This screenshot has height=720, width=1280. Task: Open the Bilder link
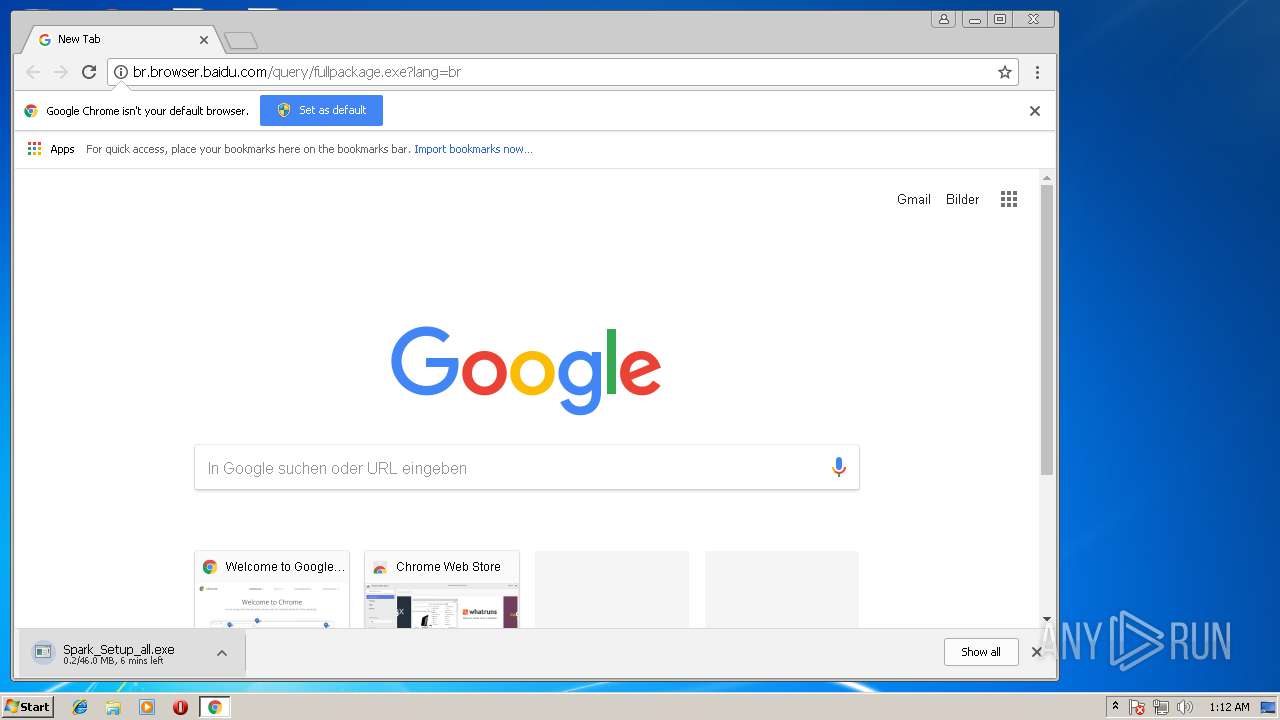(963, 199)
